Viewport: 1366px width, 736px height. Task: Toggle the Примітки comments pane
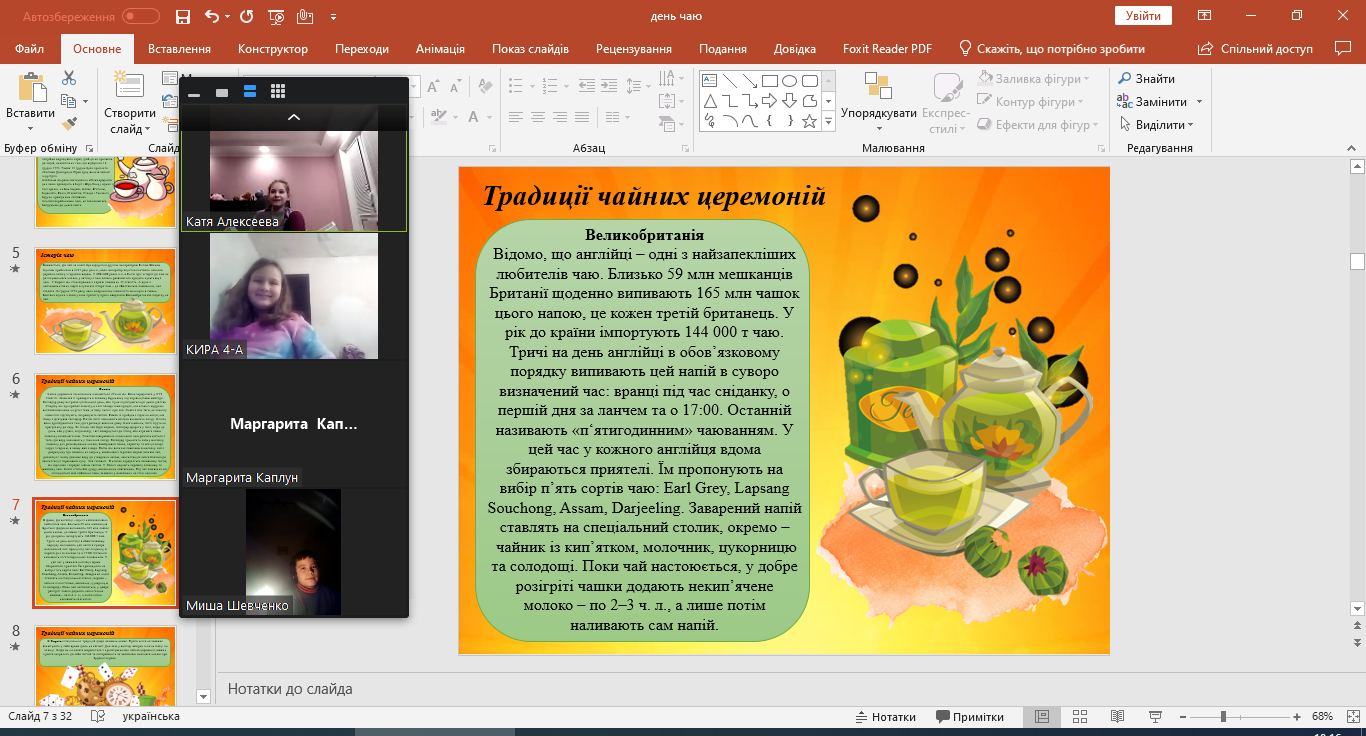[970, 717]
